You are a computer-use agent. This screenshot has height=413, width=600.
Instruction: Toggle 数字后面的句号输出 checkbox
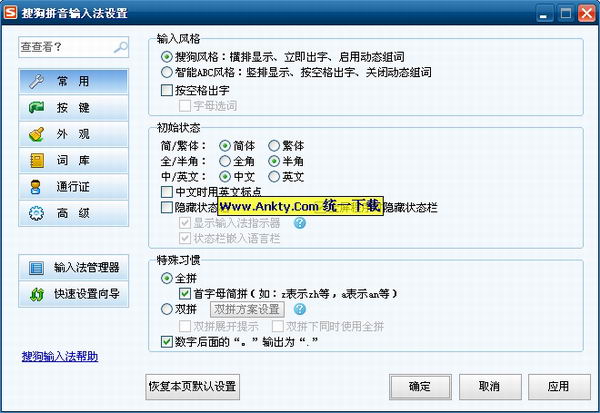(167, 341)
